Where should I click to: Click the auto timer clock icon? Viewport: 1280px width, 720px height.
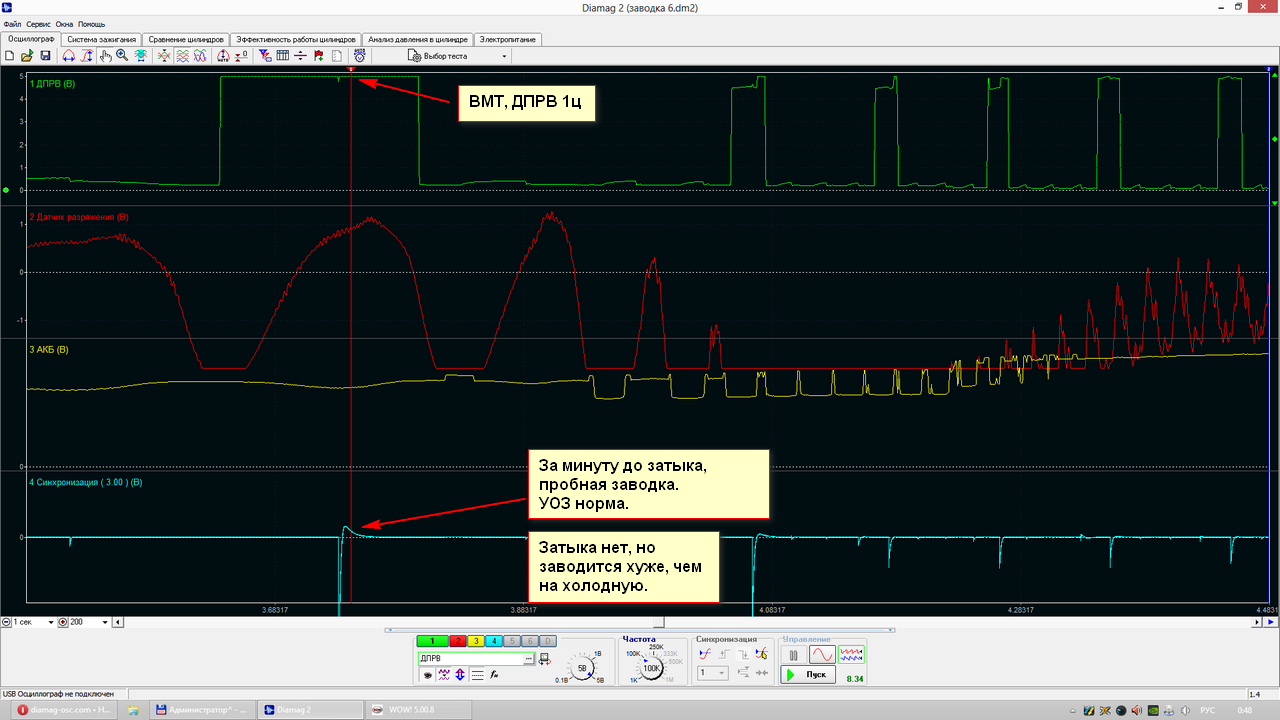click(x=359, y=56)
